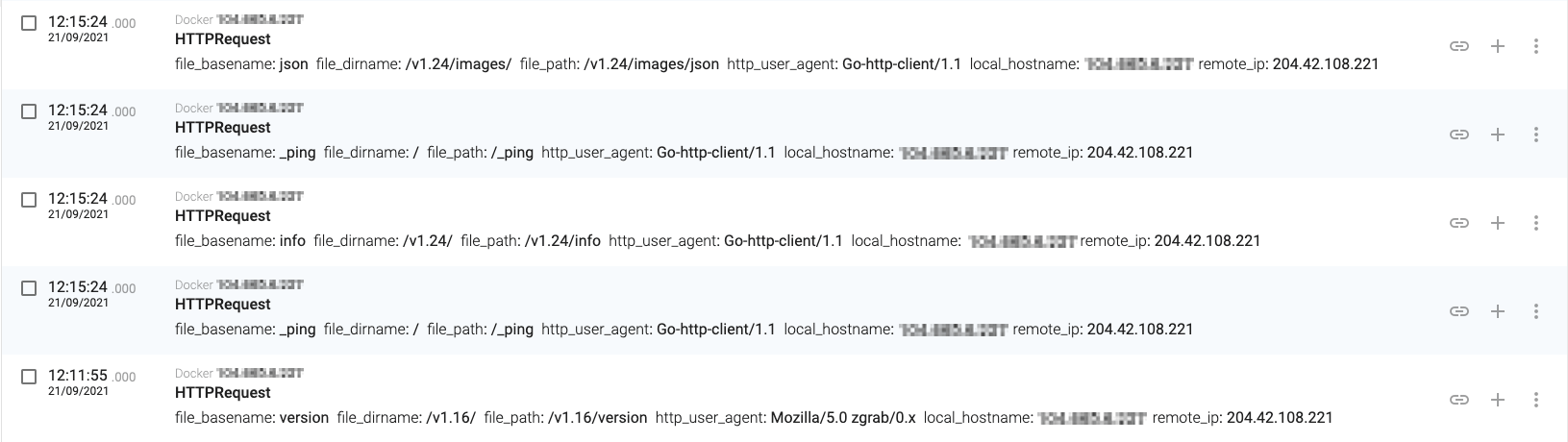Open three-dot menu on the lower _ping event
Viewport: 1568px width, 442px height.
[x=1535, y=311]
